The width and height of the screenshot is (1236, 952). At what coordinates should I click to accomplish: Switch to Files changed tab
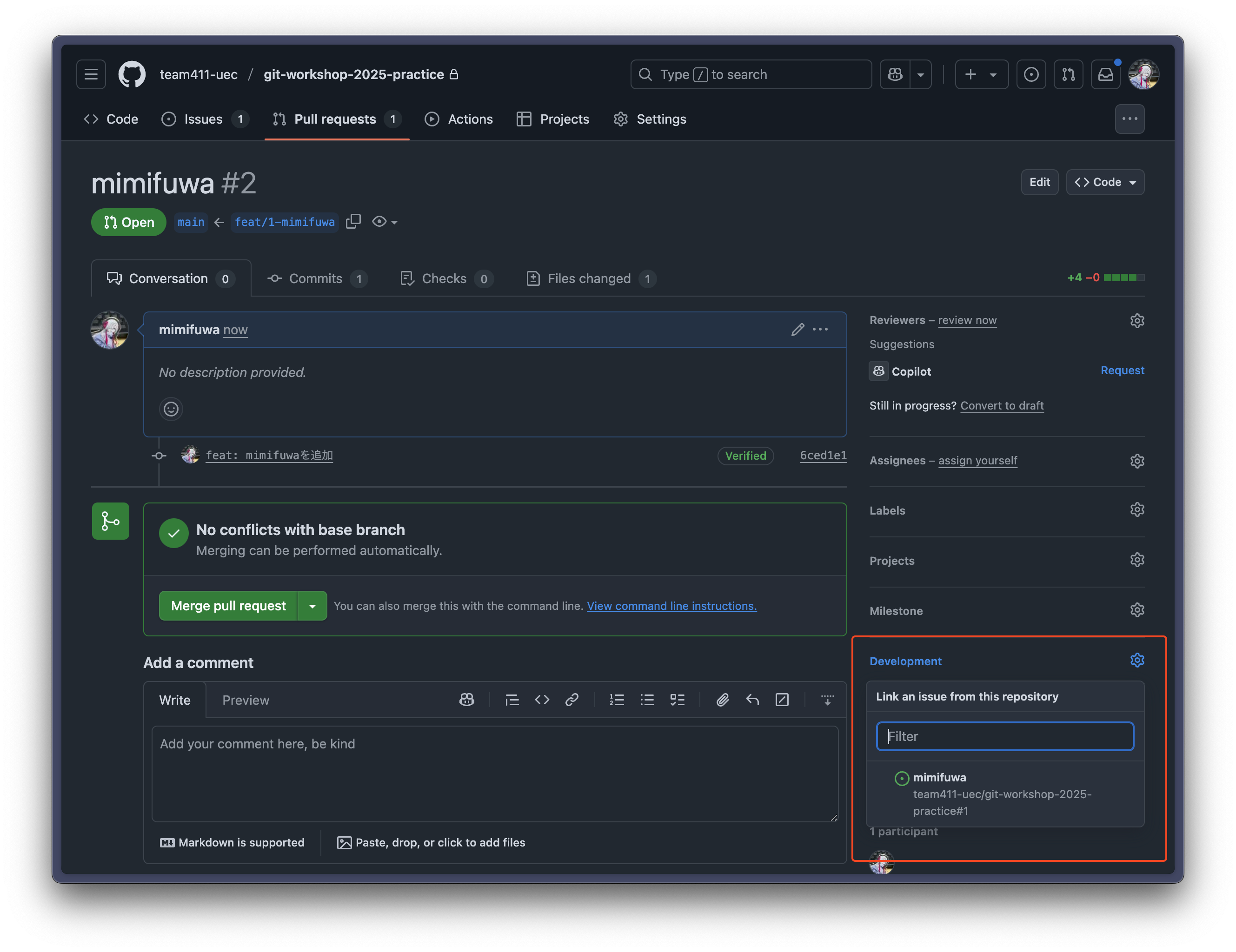(x=591, y=278)
